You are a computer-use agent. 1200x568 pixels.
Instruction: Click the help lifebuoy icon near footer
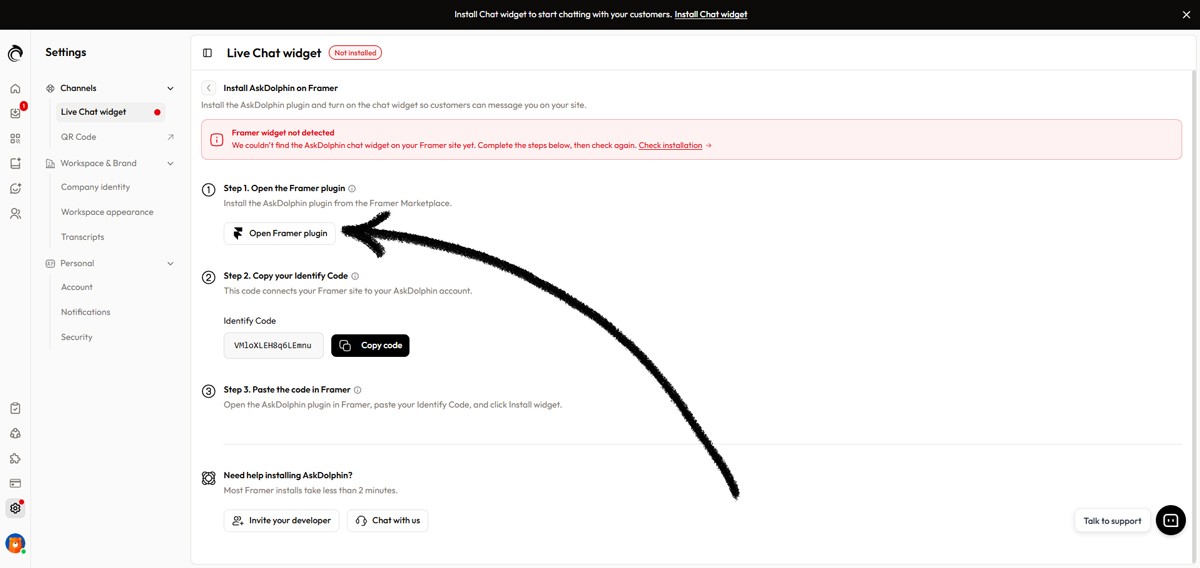pyautogui.click(x=208, y=478)
